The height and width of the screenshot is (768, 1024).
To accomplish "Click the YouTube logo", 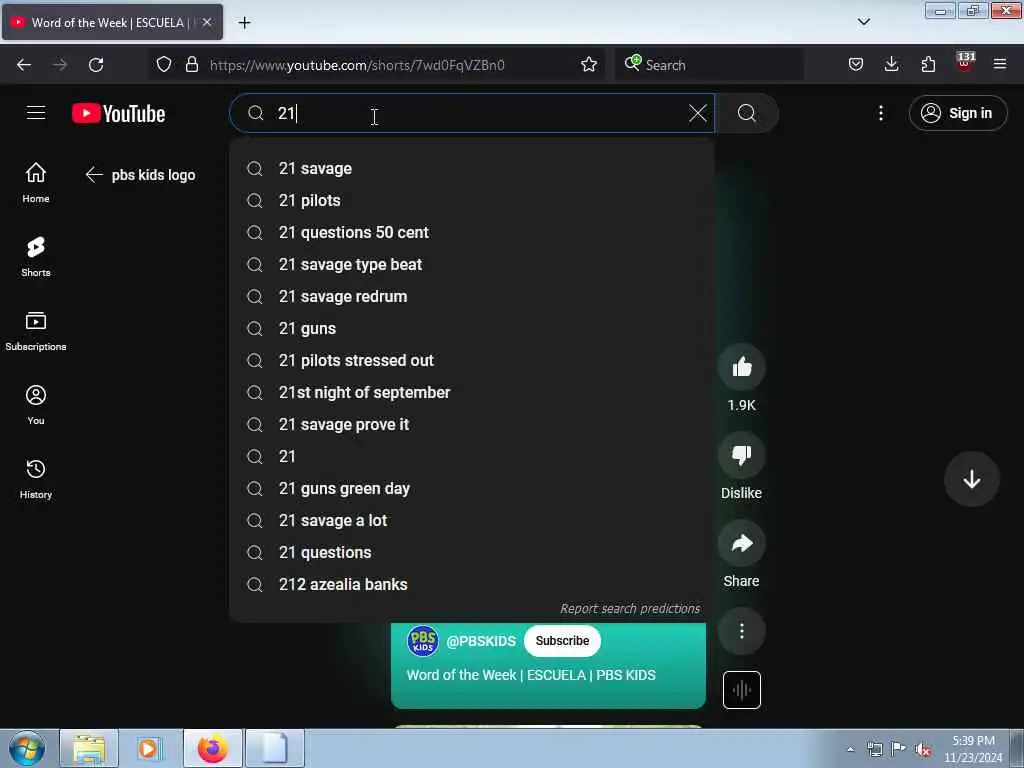I will click(118, 113).
